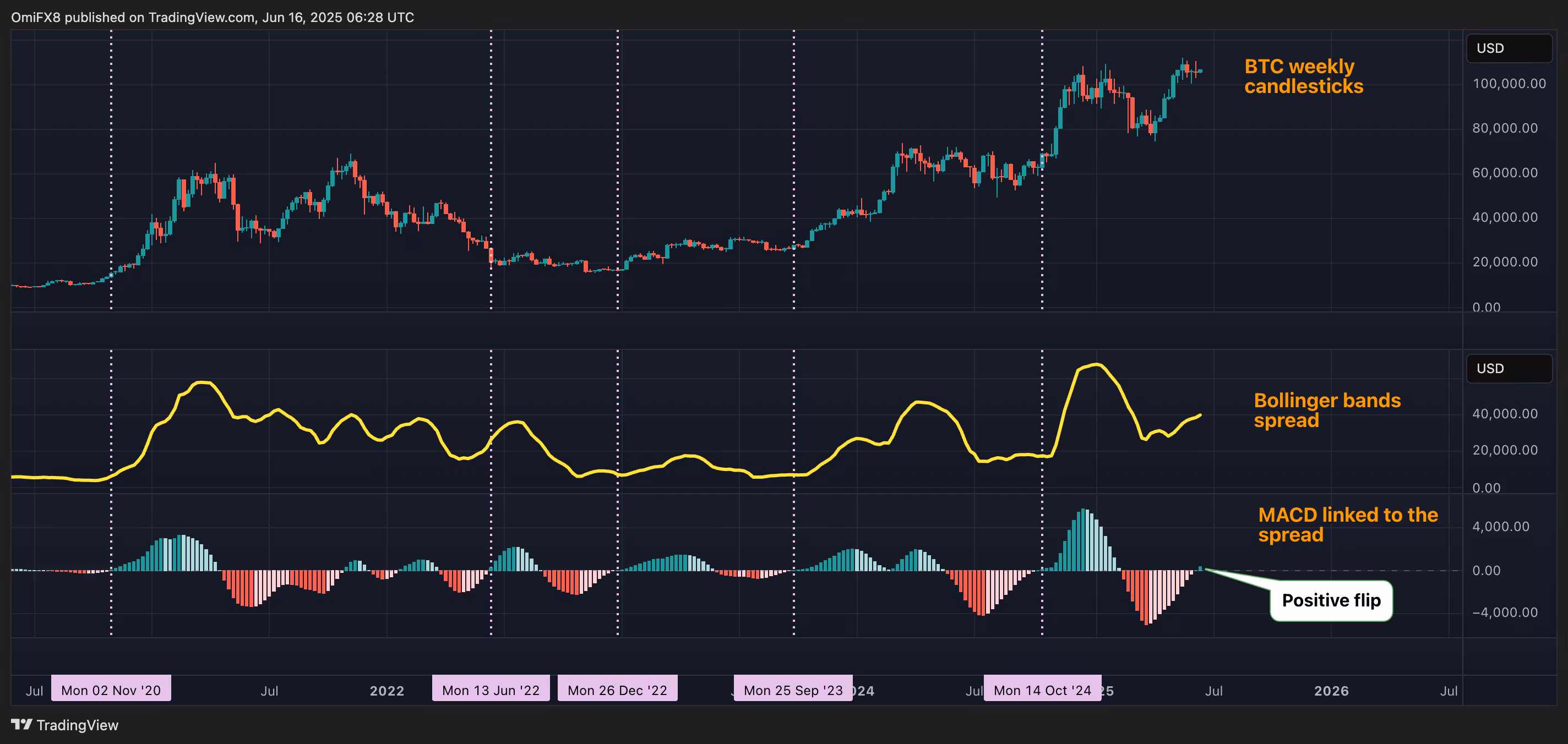The height and width of the screenshot is (744, 1568).
Task: Toggle the Mon 14 Oct '24 date marker
Action: coord(1042,690)
